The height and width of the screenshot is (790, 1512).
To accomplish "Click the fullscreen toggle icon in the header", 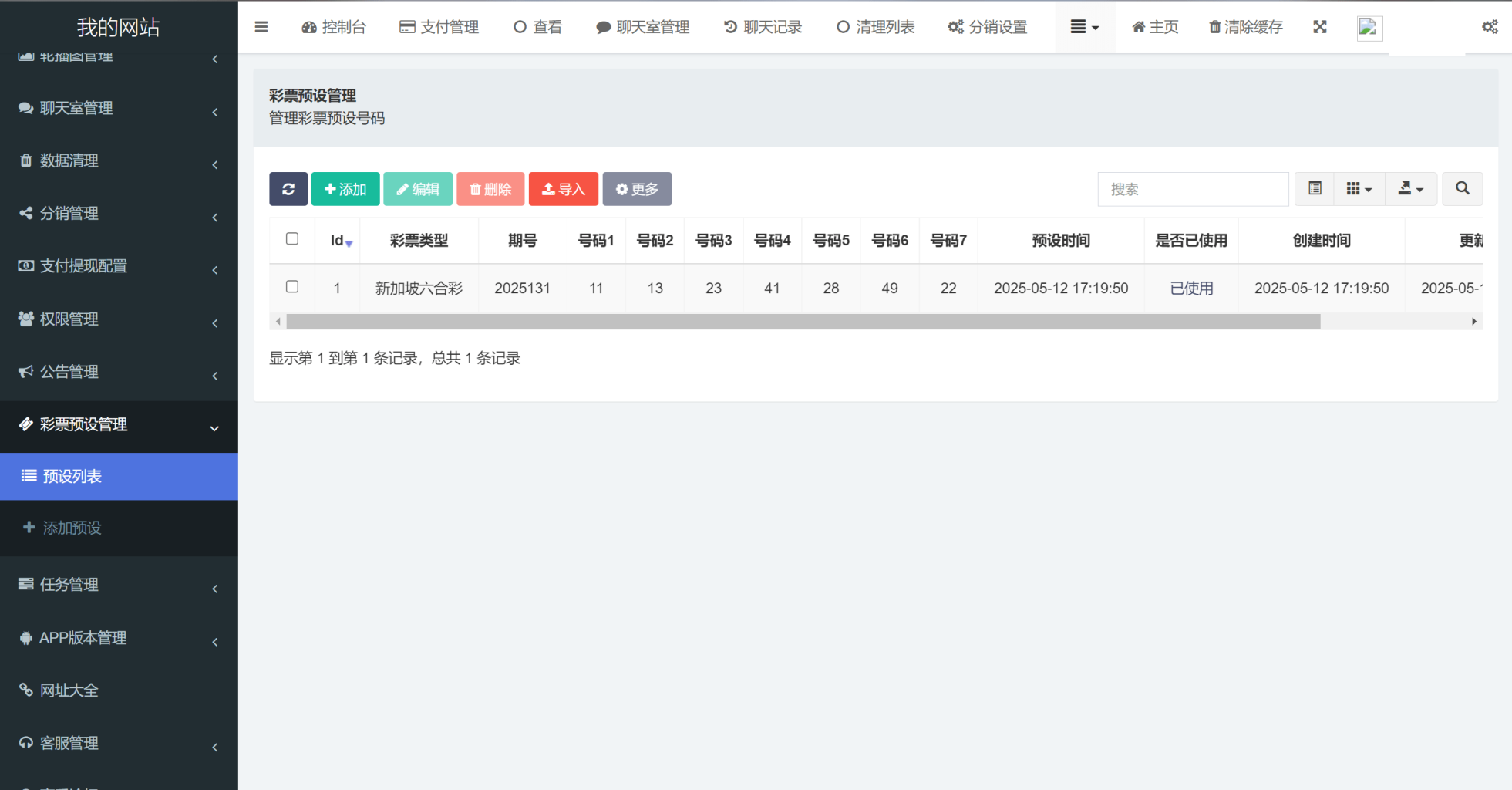I will tap(1320, 26).
